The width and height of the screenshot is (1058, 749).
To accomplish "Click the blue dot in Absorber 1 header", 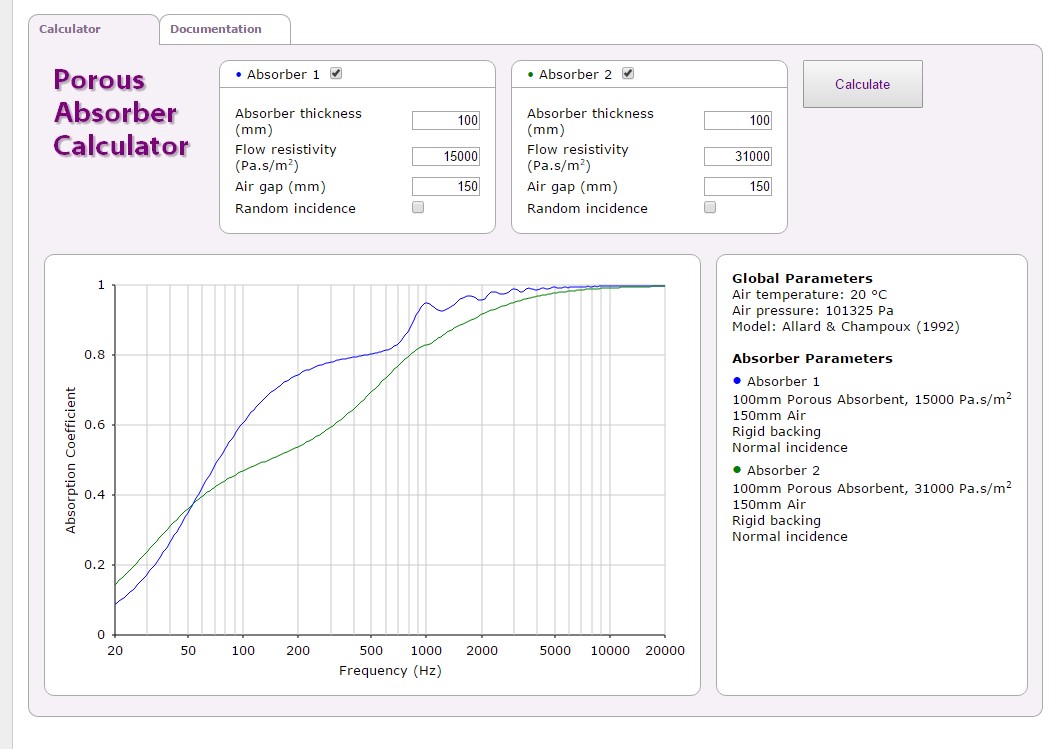I will 238,75.
